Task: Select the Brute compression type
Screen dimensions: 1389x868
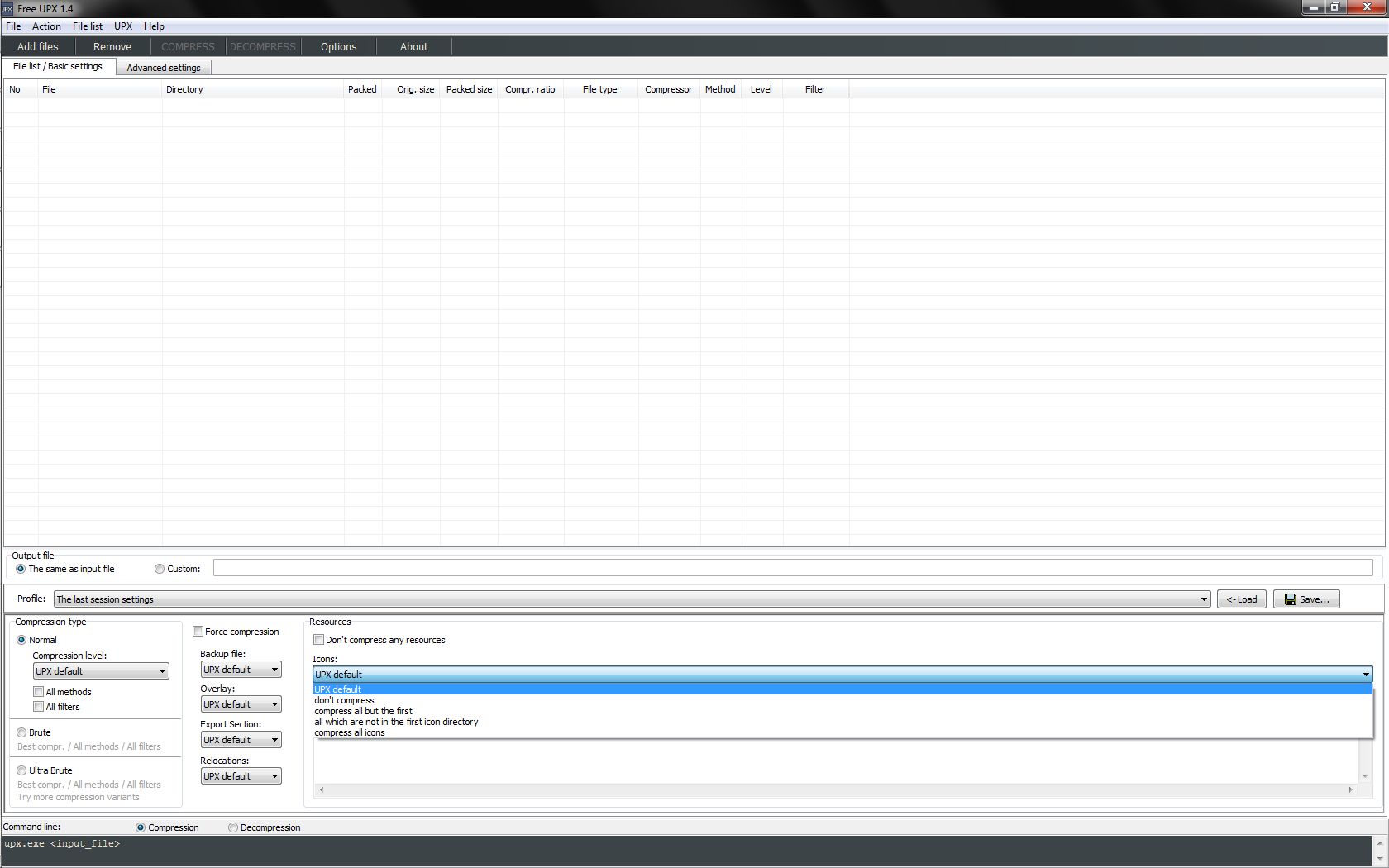Action: pos(34,732)
